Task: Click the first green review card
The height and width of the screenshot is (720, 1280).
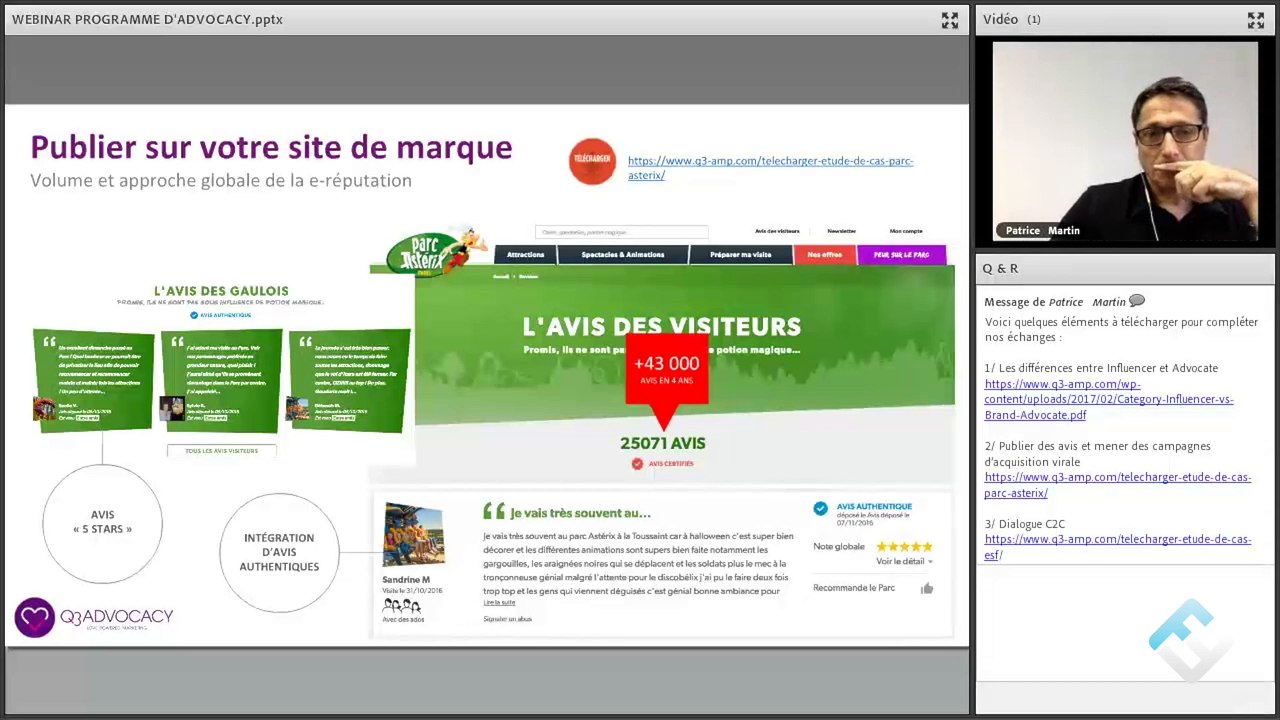Action: click(93, 379)
